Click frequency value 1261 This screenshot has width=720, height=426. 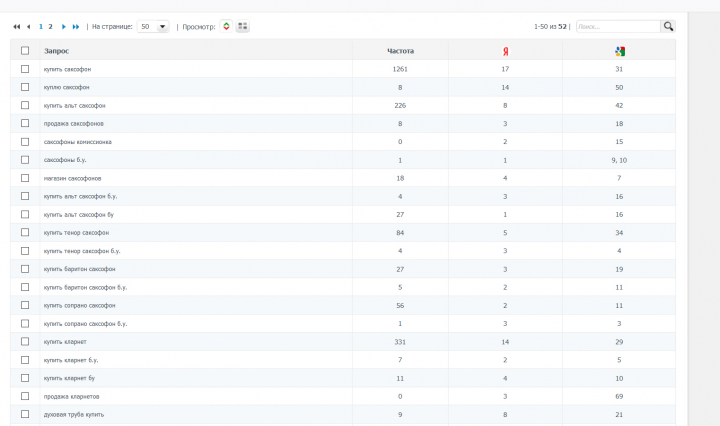[x=400, y=69]
